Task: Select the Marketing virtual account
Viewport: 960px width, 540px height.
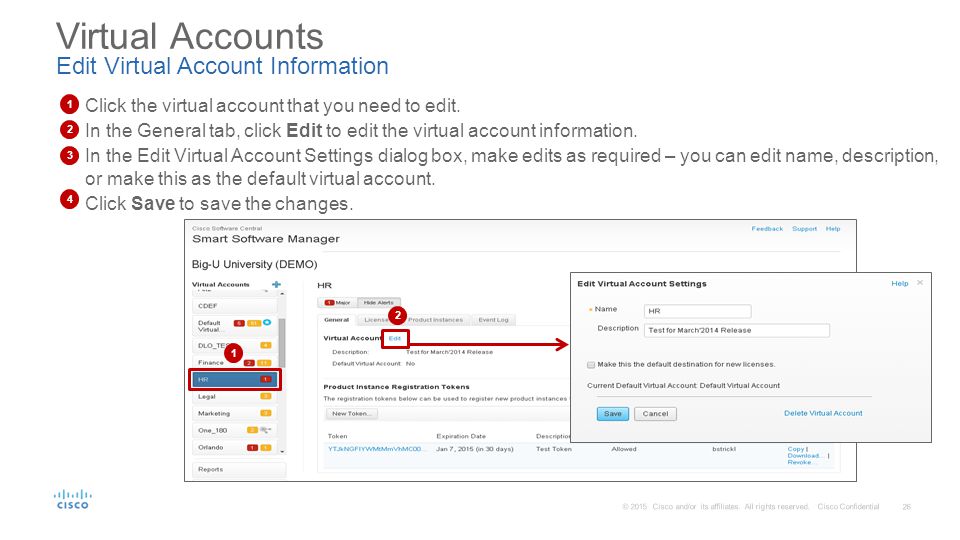Action: pos(234,413)
